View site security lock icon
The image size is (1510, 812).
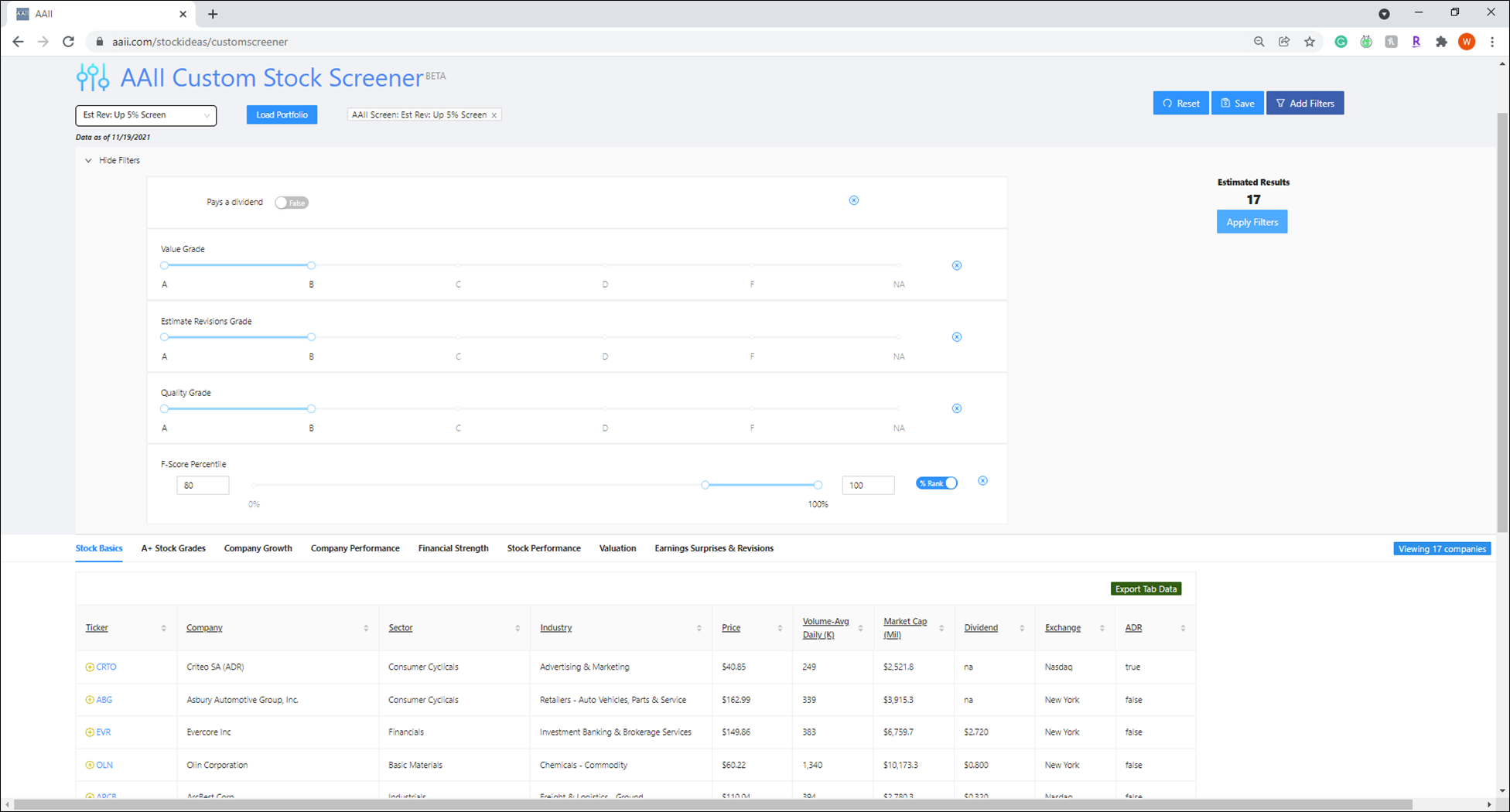pyautogui.click(x=99, y=42)
